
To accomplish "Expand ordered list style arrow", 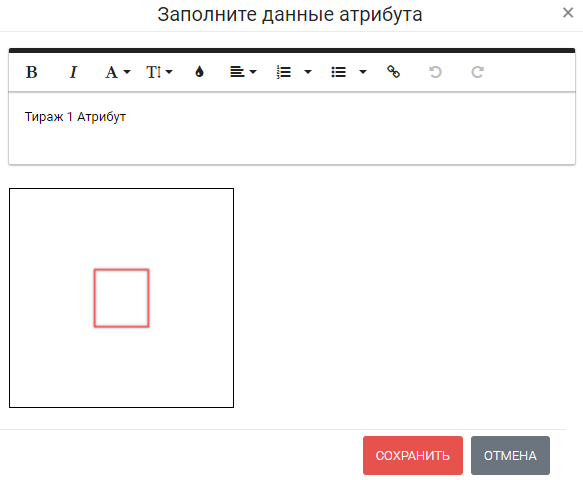I will pyautogui.click(x=308, y=72).
